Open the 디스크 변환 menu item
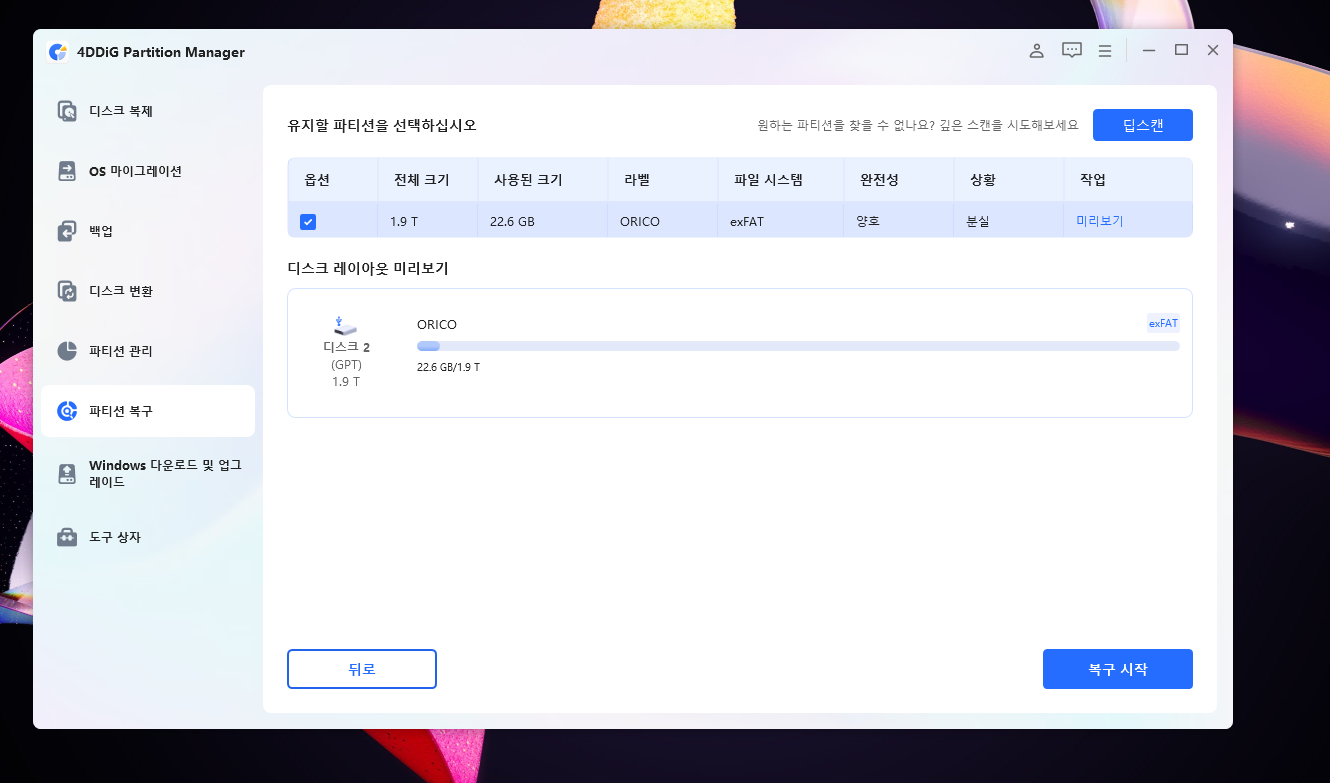1330x783 pixels. pos(147,291)
